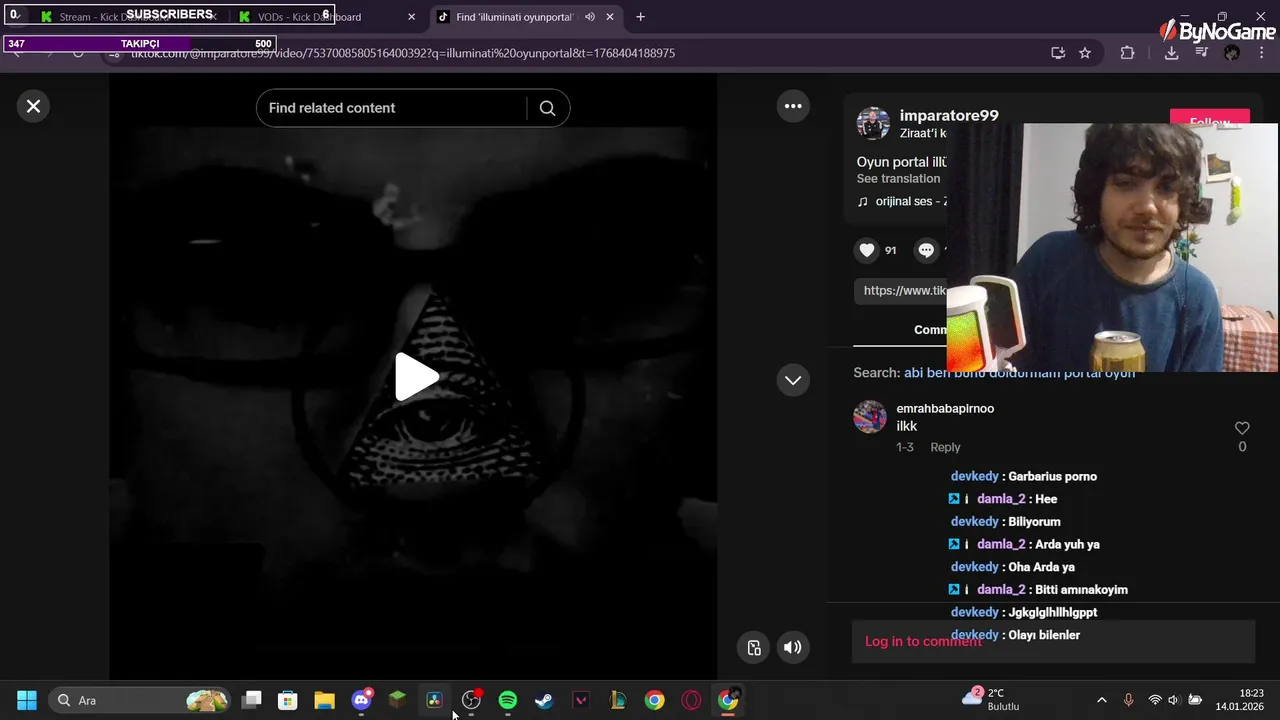Screen dimensions: 1280x720
Task: Open emrahbabapirnoo commenter avatar
Action: pos(870,417)
